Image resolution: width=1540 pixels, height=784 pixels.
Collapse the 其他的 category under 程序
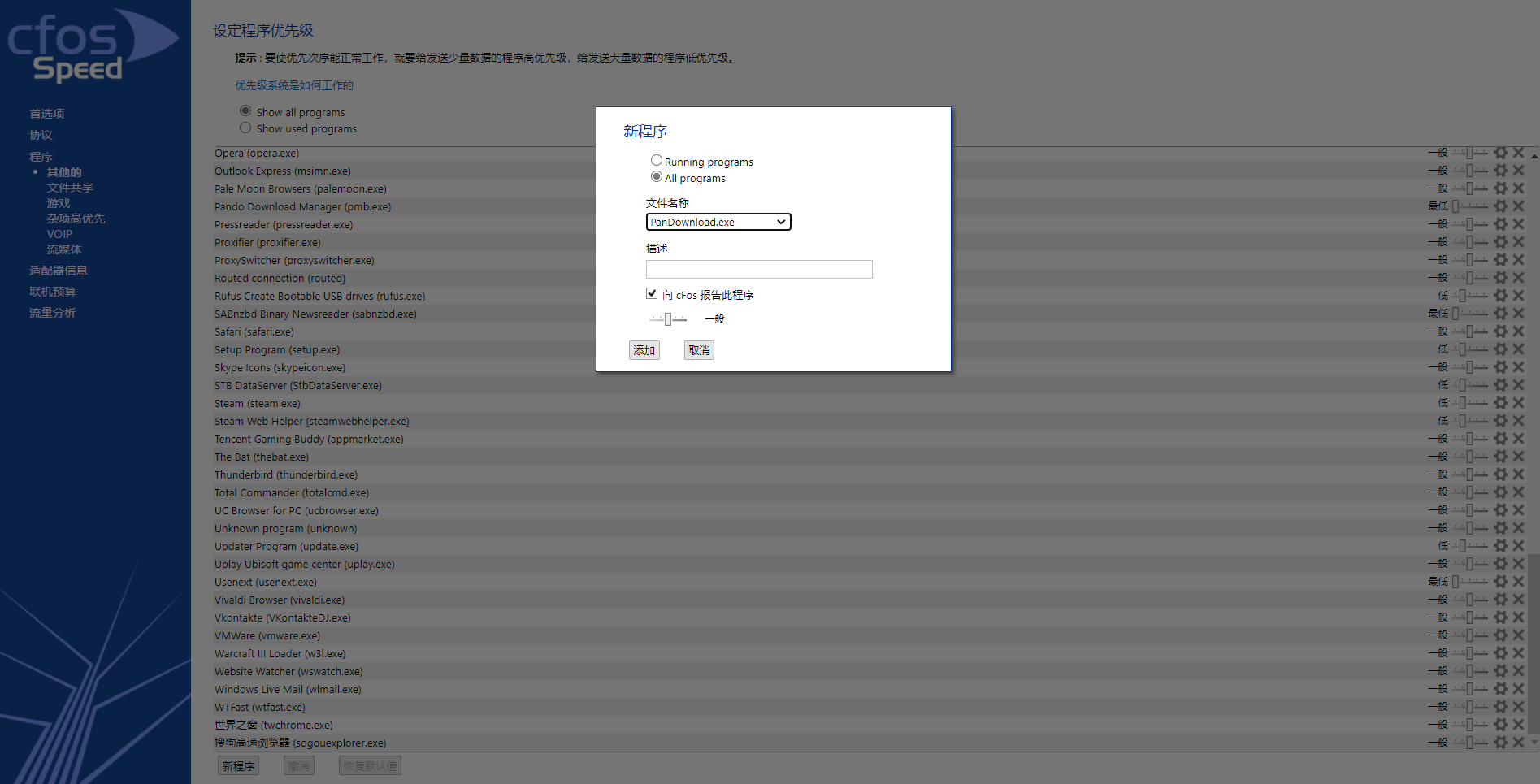point(64,171)
